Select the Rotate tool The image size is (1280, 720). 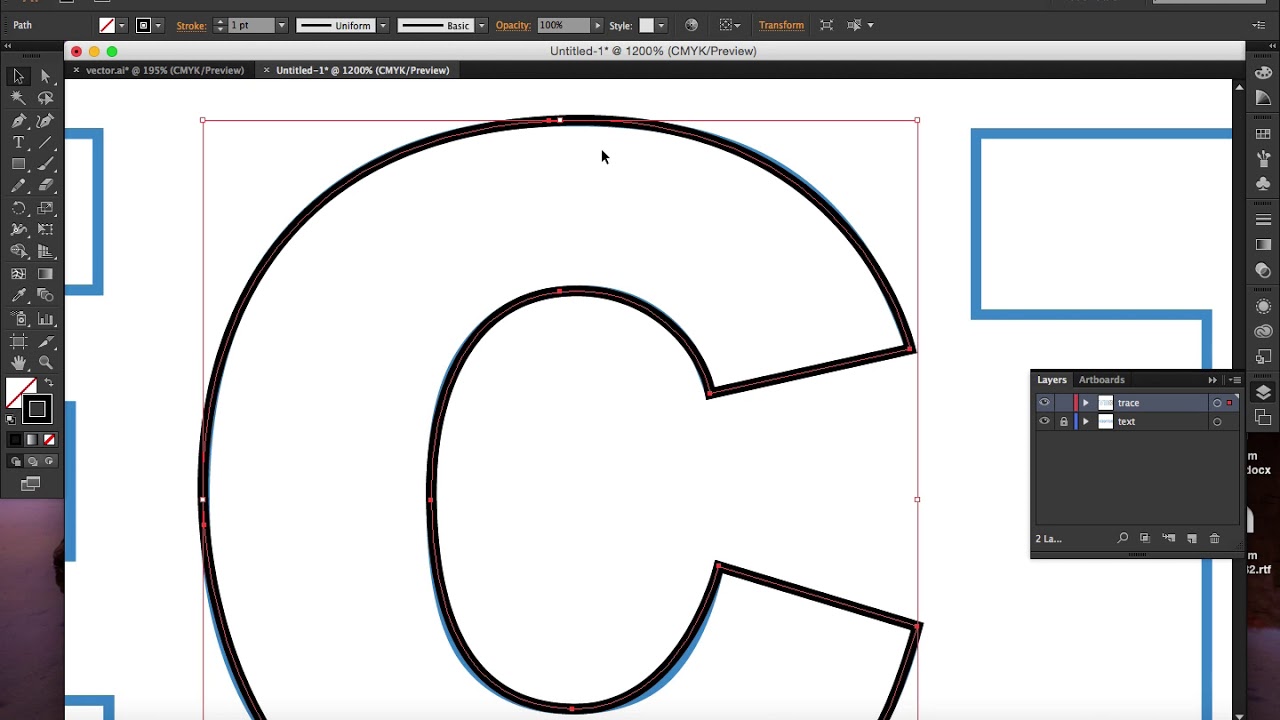point(18,208)
